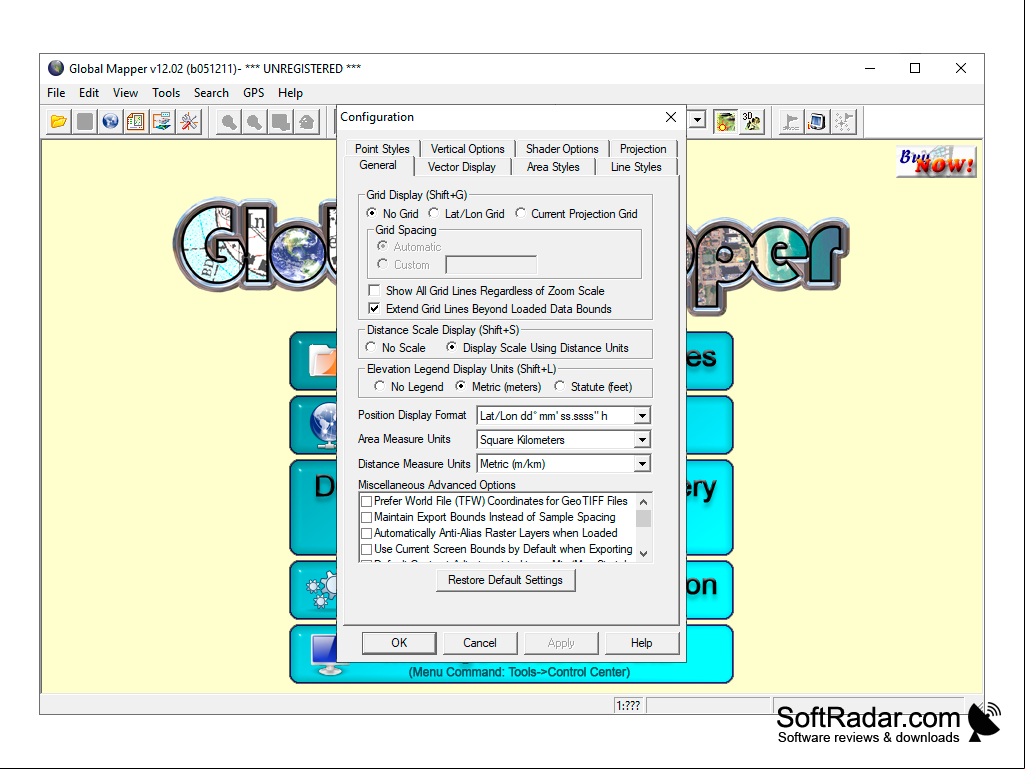This screenshot has height=769, width=1025.
Task: Check Prefer World File (TFW) Coordinates option
Action: tap(367, 502)
